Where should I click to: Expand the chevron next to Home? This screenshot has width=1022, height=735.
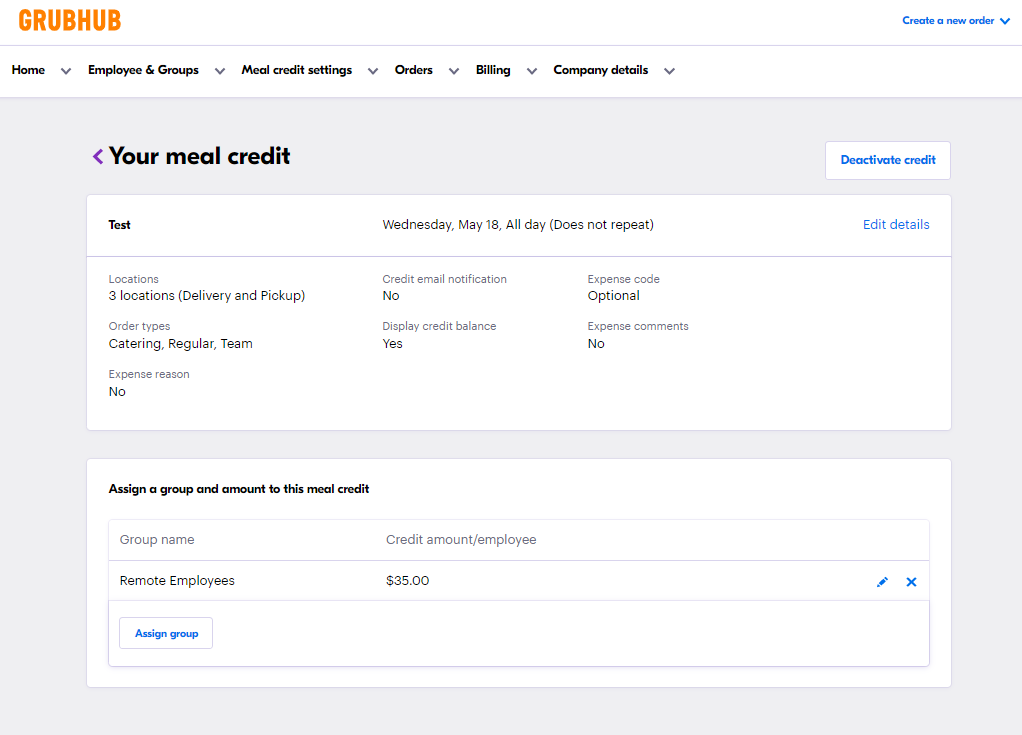point(66,71)
